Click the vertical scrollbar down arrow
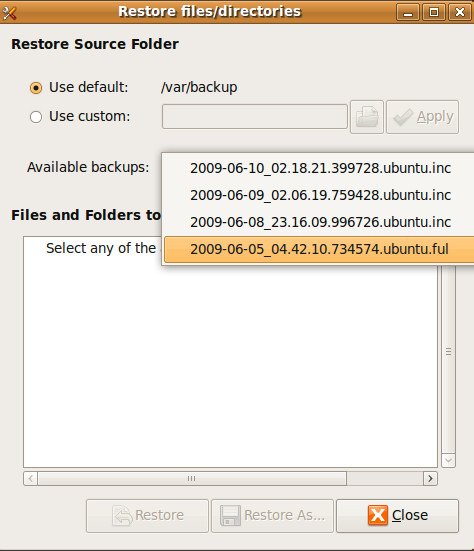Image resolution: width=474 pixels, height=551 pixels. (449, 460)
